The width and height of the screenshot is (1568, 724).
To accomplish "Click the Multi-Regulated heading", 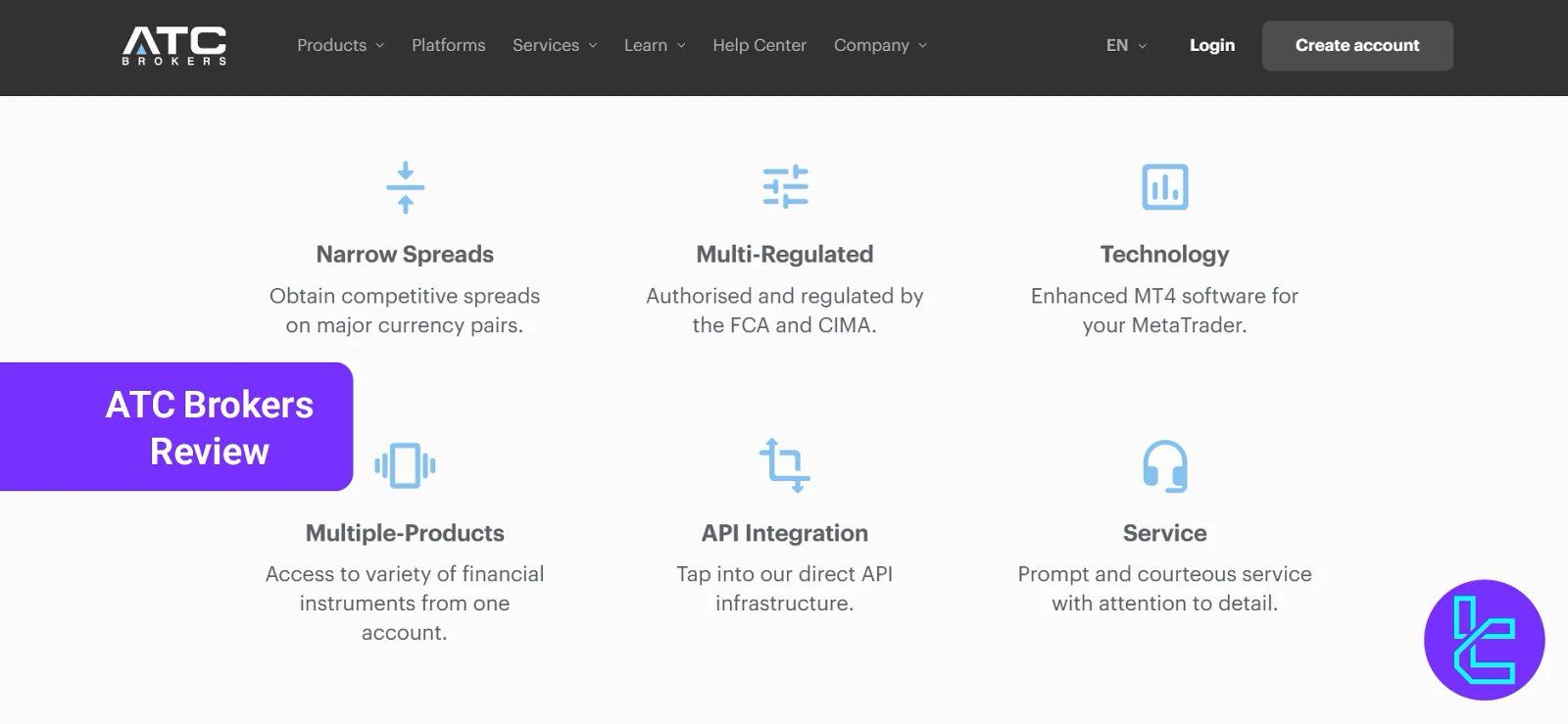I will pyautogui.click(x=785, y=254).
